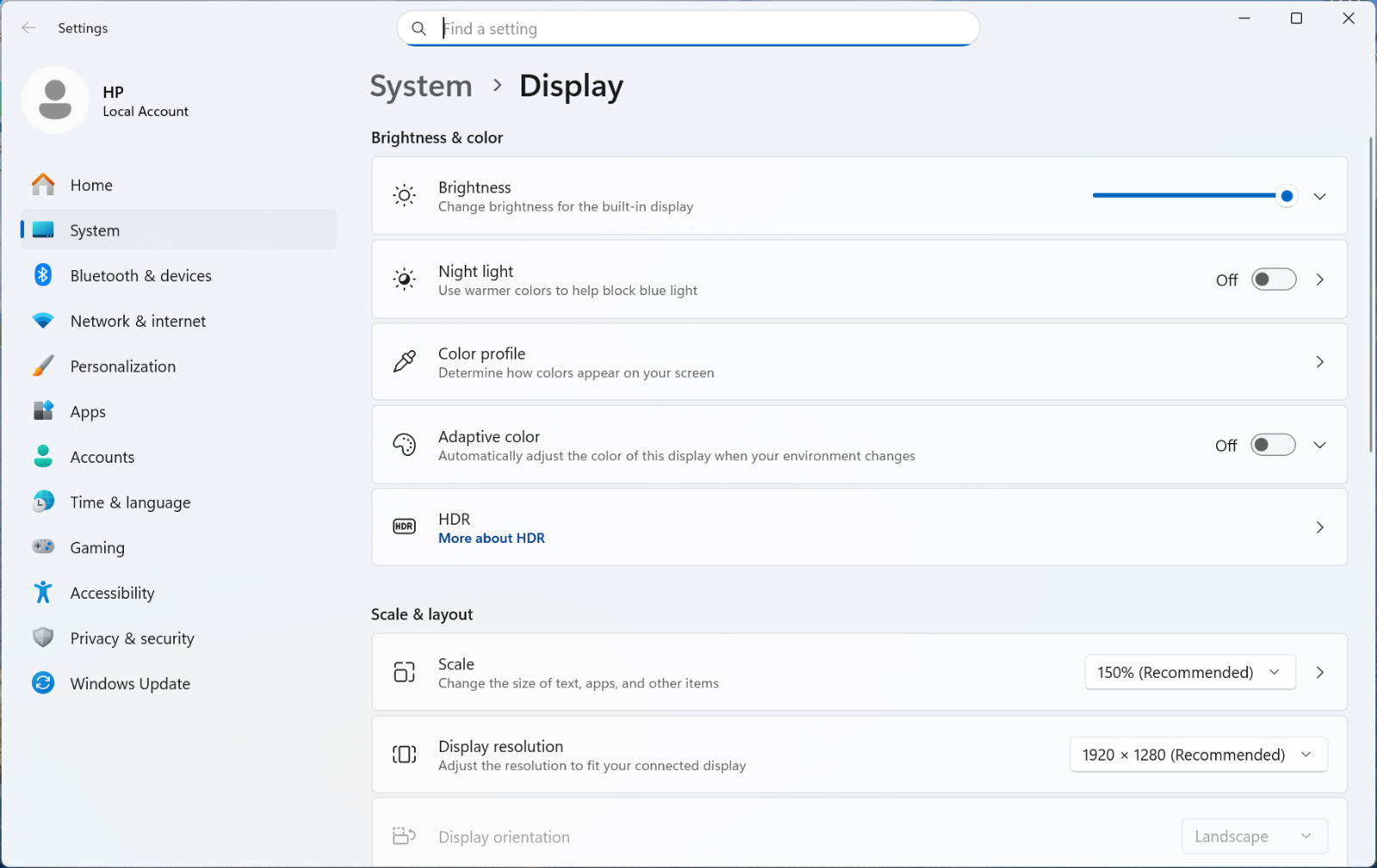
Task: Click "Change brightness for the built-in display" text
Action: coord(565,206)
